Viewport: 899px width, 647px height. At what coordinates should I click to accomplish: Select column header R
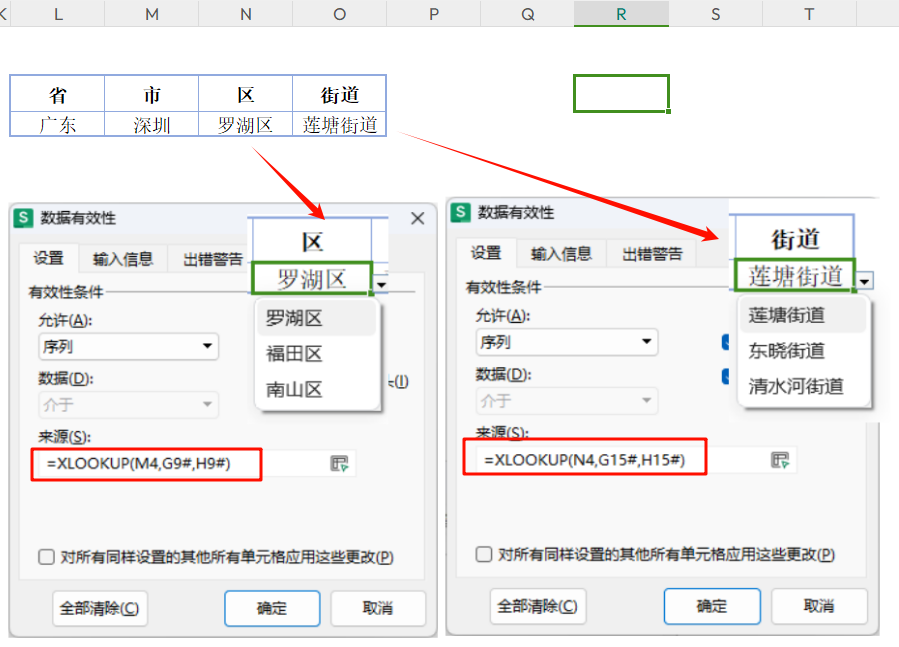point(622,14)
